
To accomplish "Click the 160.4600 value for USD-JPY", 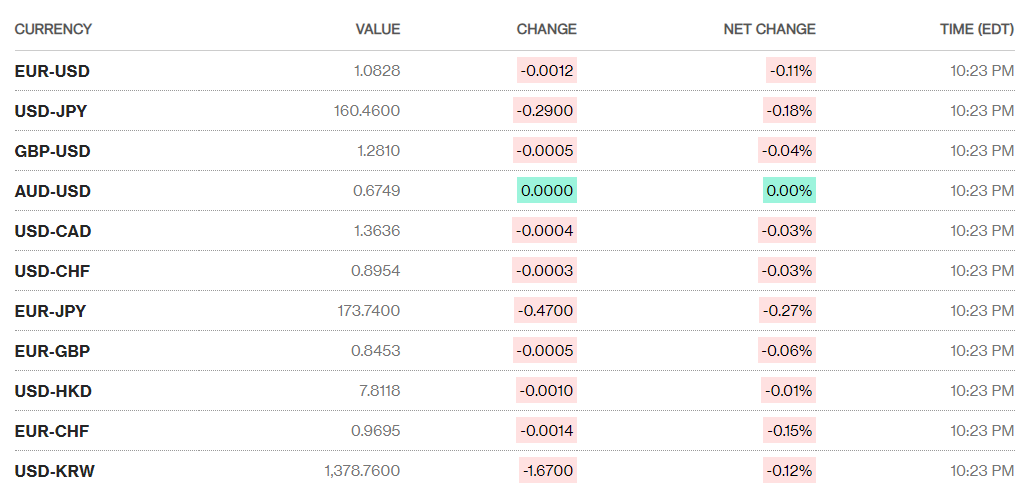I will [x=366, y=111].
